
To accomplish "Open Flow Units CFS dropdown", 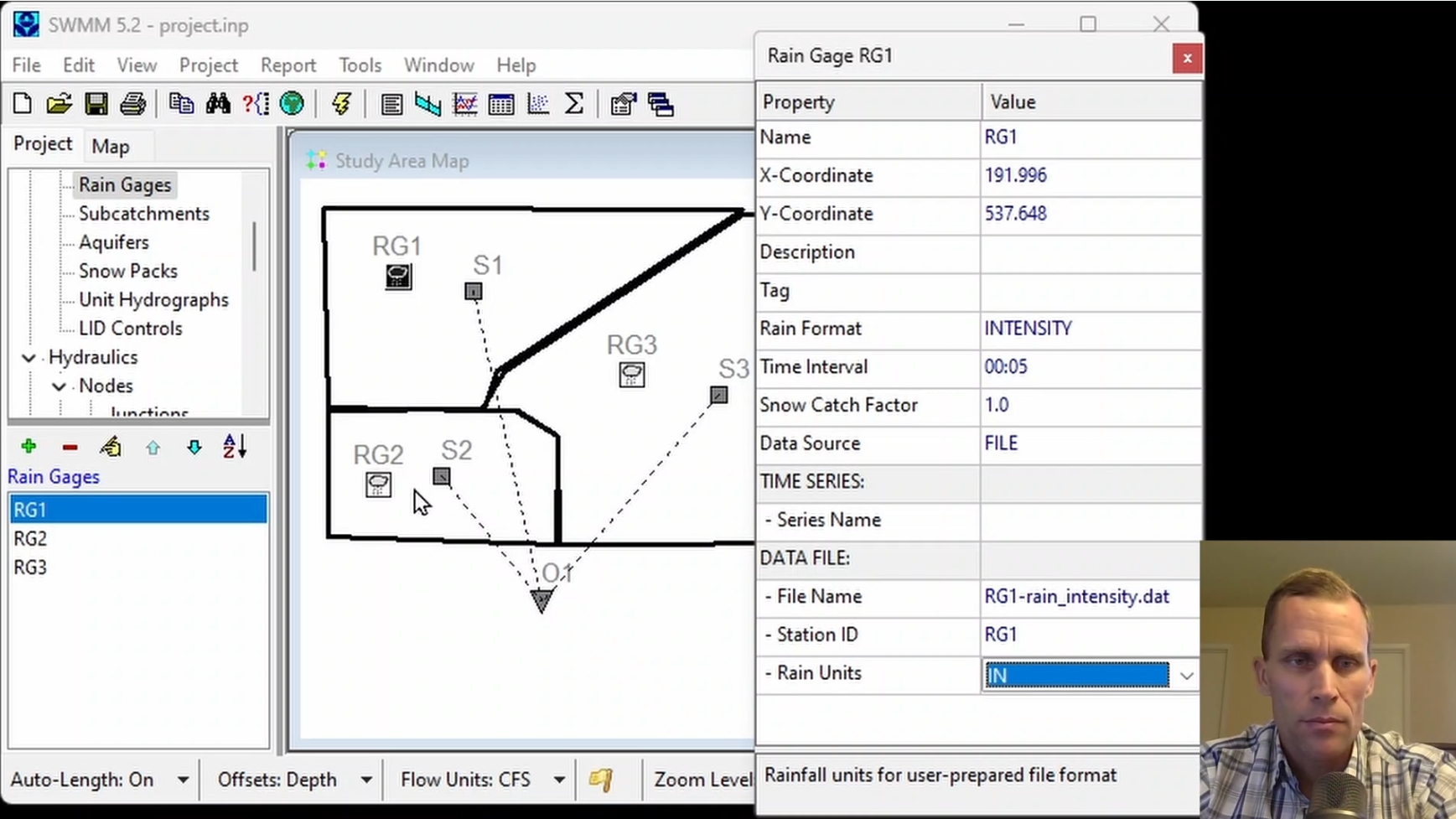I will [559, 780].
